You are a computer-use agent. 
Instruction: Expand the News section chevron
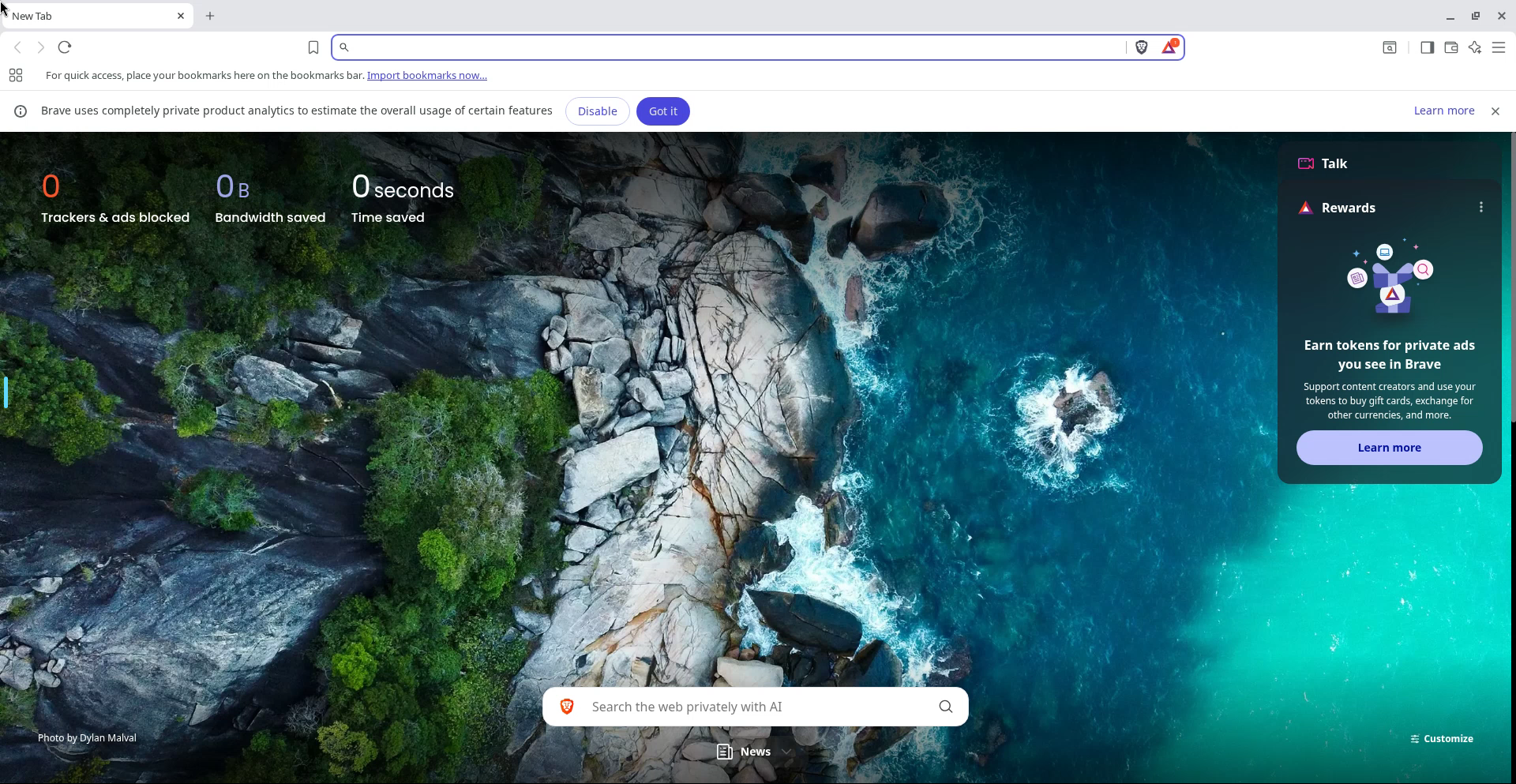click(x=786, y=752)
